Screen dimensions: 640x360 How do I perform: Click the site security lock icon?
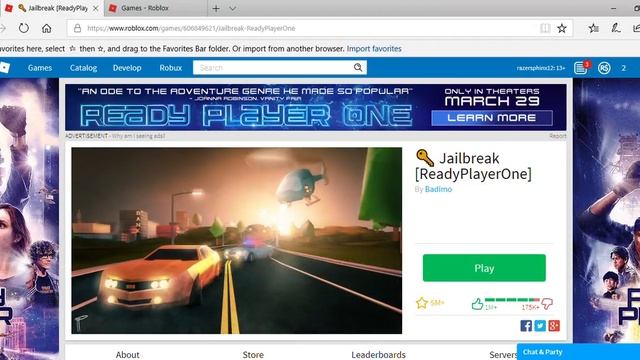coord(77,28)
